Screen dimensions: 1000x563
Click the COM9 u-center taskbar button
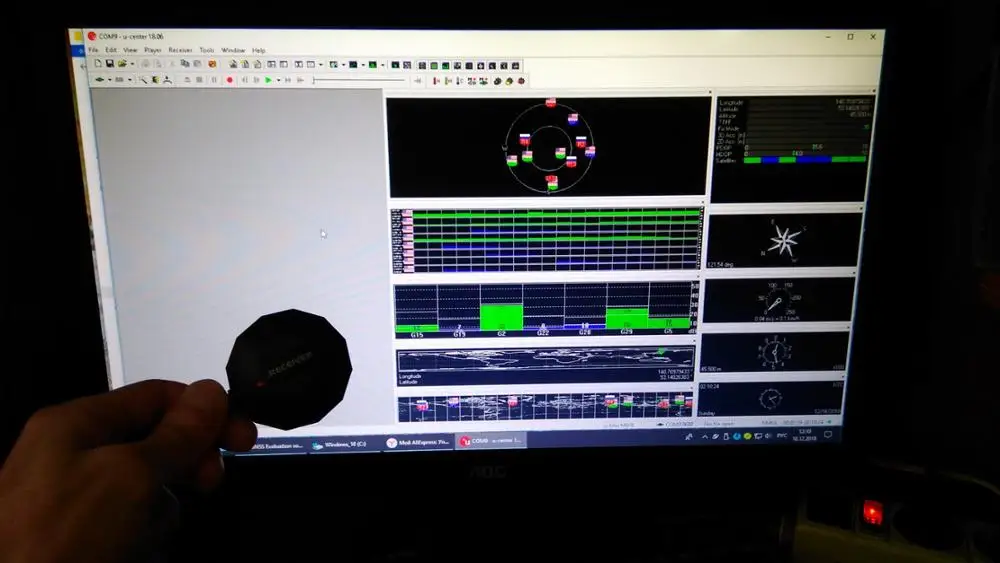pyautogui.click(x=490, y=441)
